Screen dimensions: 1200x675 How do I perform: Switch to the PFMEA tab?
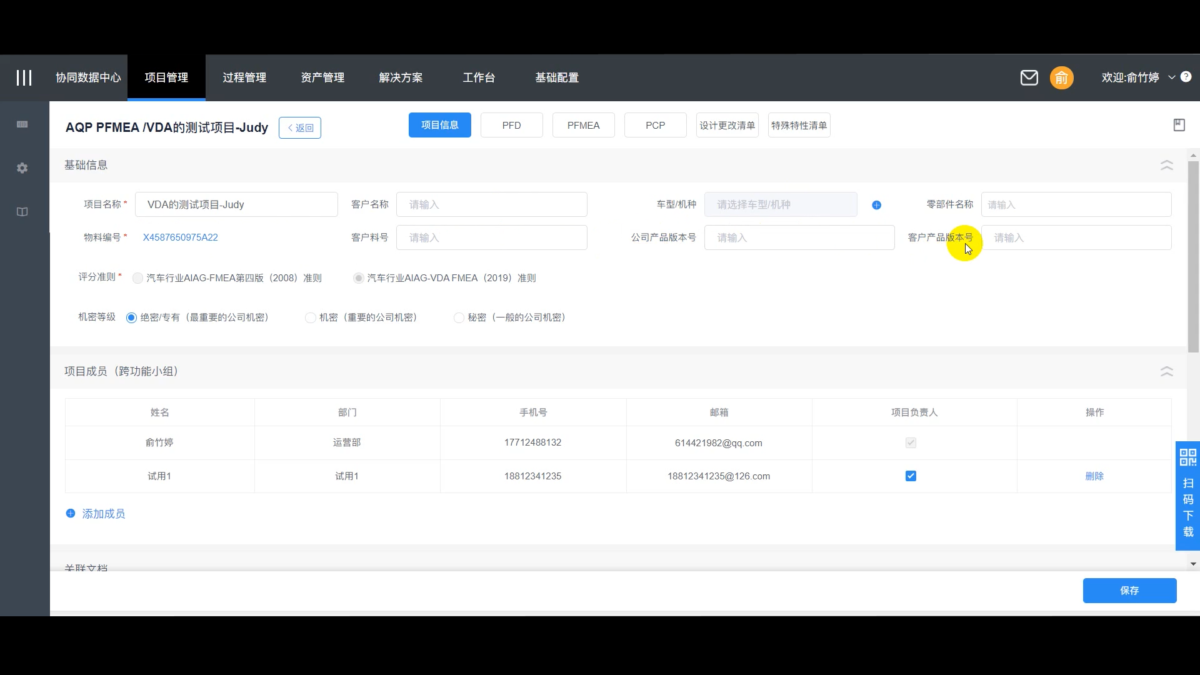(584, 125)
